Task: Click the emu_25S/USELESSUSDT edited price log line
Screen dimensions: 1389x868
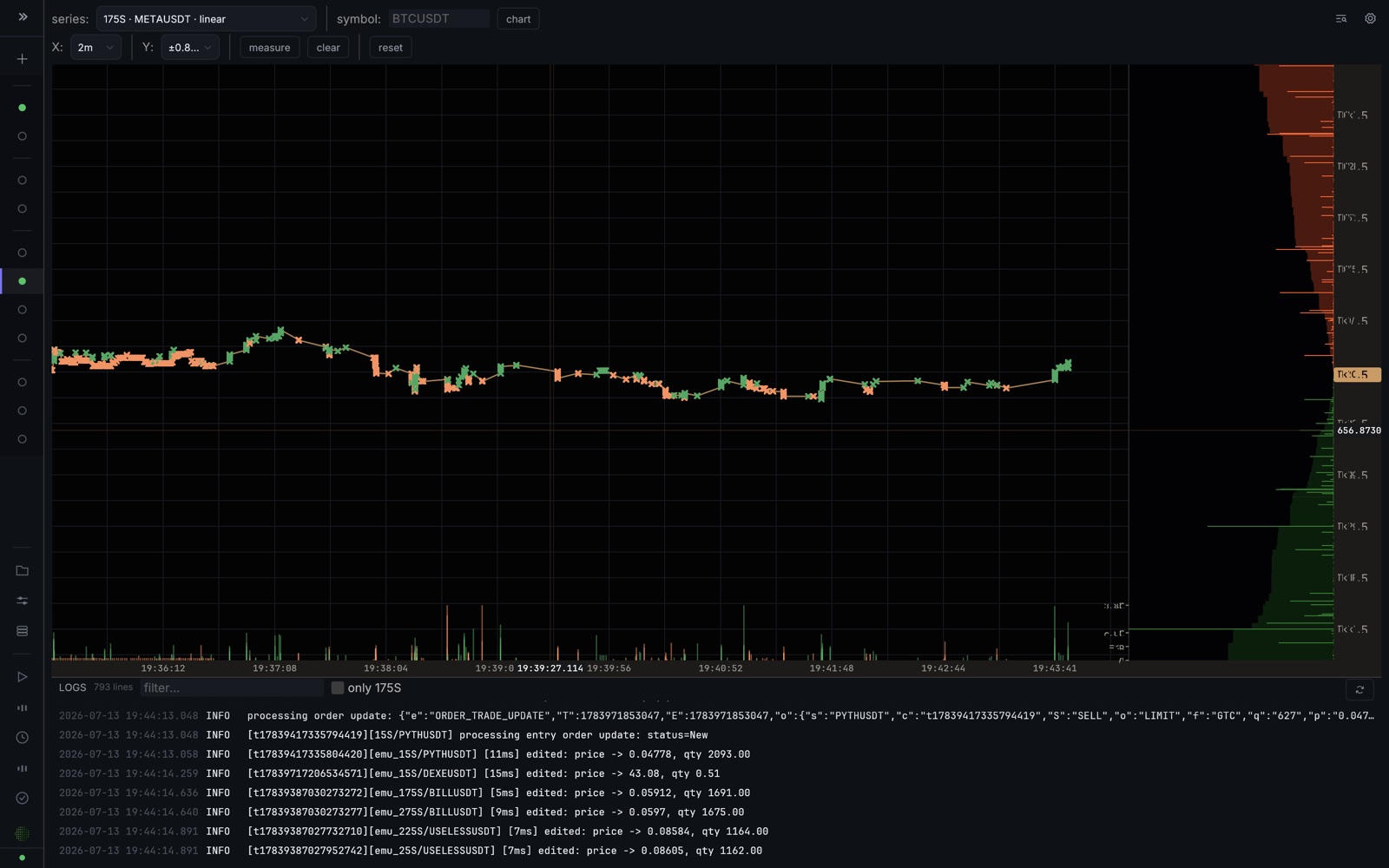Action: click(716, 851)
